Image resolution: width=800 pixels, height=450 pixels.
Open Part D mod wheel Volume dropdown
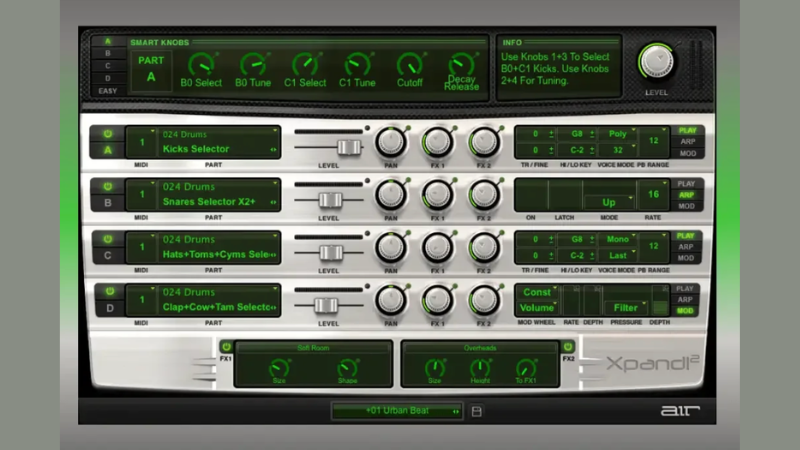(x=537, y=308)
